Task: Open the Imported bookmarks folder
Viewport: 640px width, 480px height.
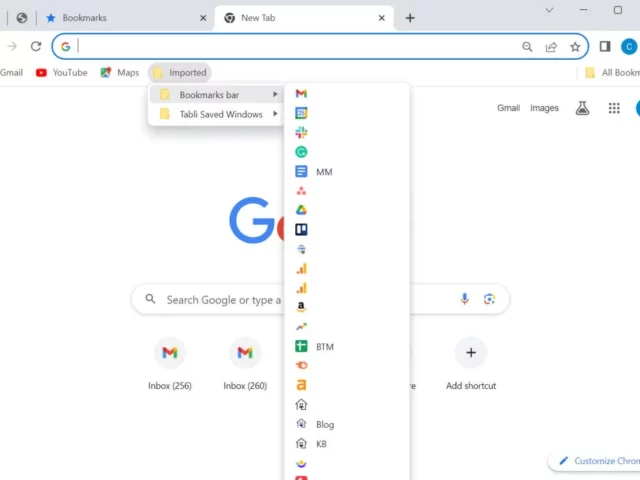Action: coord(180,73)
